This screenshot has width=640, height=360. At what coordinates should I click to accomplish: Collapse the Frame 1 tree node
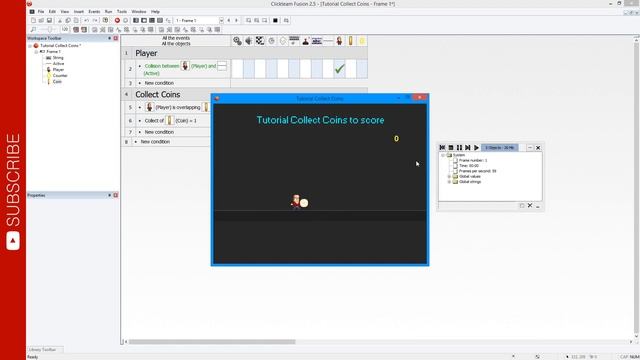pyautogui.click(x=36, y=52)
